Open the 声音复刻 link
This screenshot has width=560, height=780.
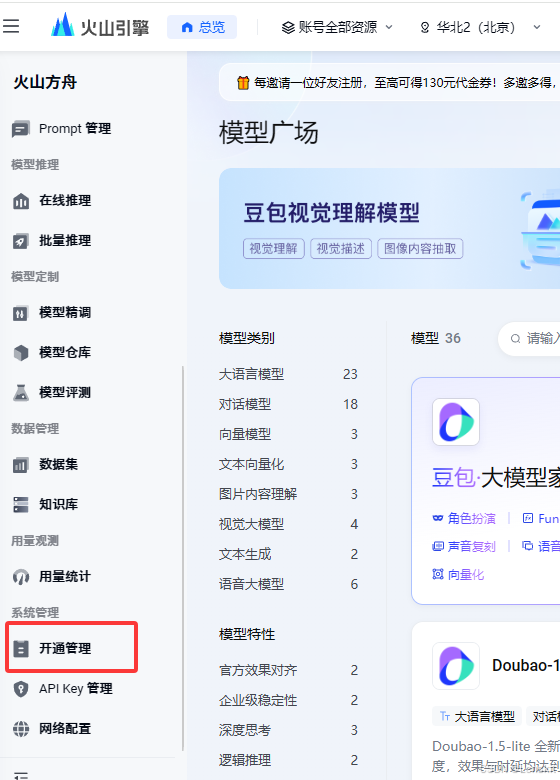(x=464, y=546)
